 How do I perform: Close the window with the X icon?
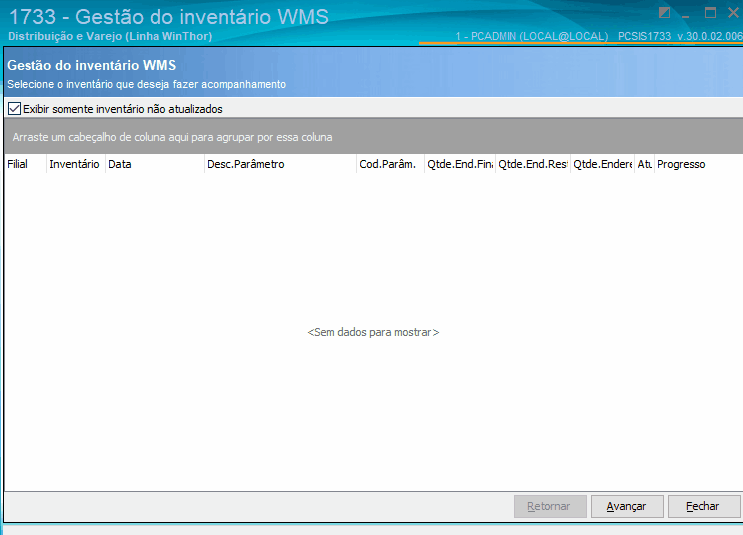click(x=732, y=13)
